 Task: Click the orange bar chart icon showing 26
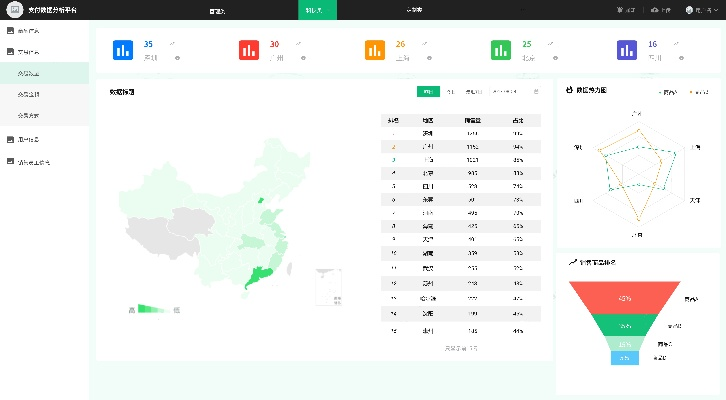[375, 50]
